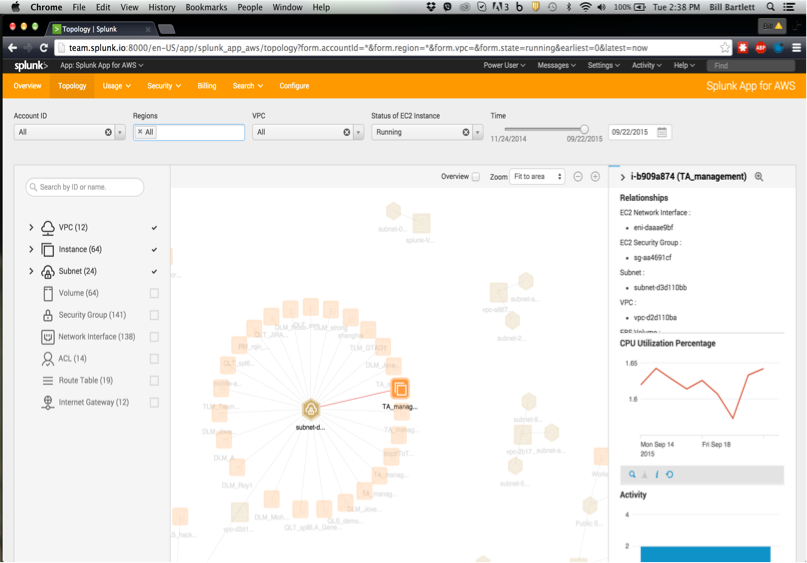The width and height of the screenshot is (807, 563).
Task: Uncheck the Instance (64) checkmark
Action: pyautogui.click(x=154, y=250)
